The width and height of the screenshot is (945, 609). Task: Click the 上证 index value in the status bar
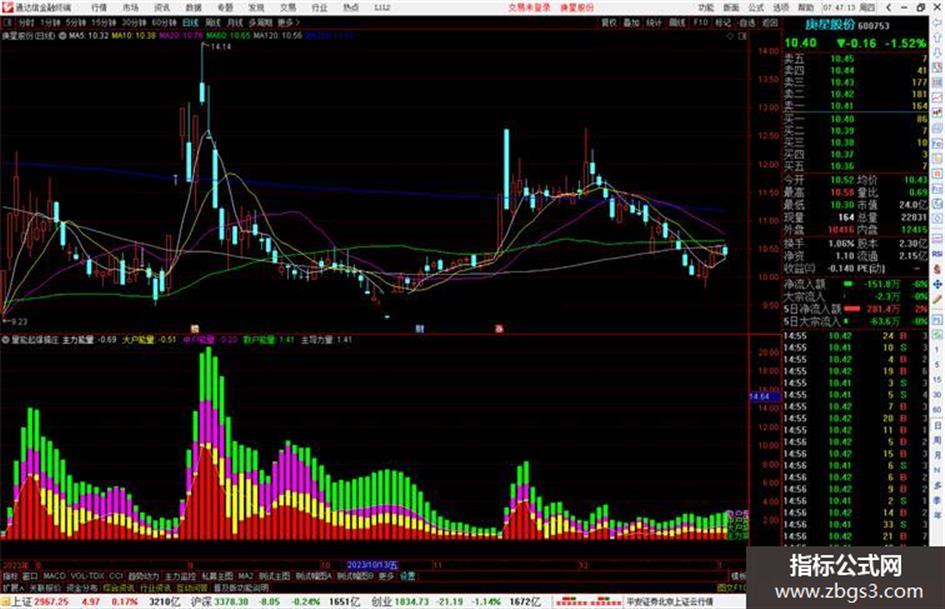click(x=51, y=602)
